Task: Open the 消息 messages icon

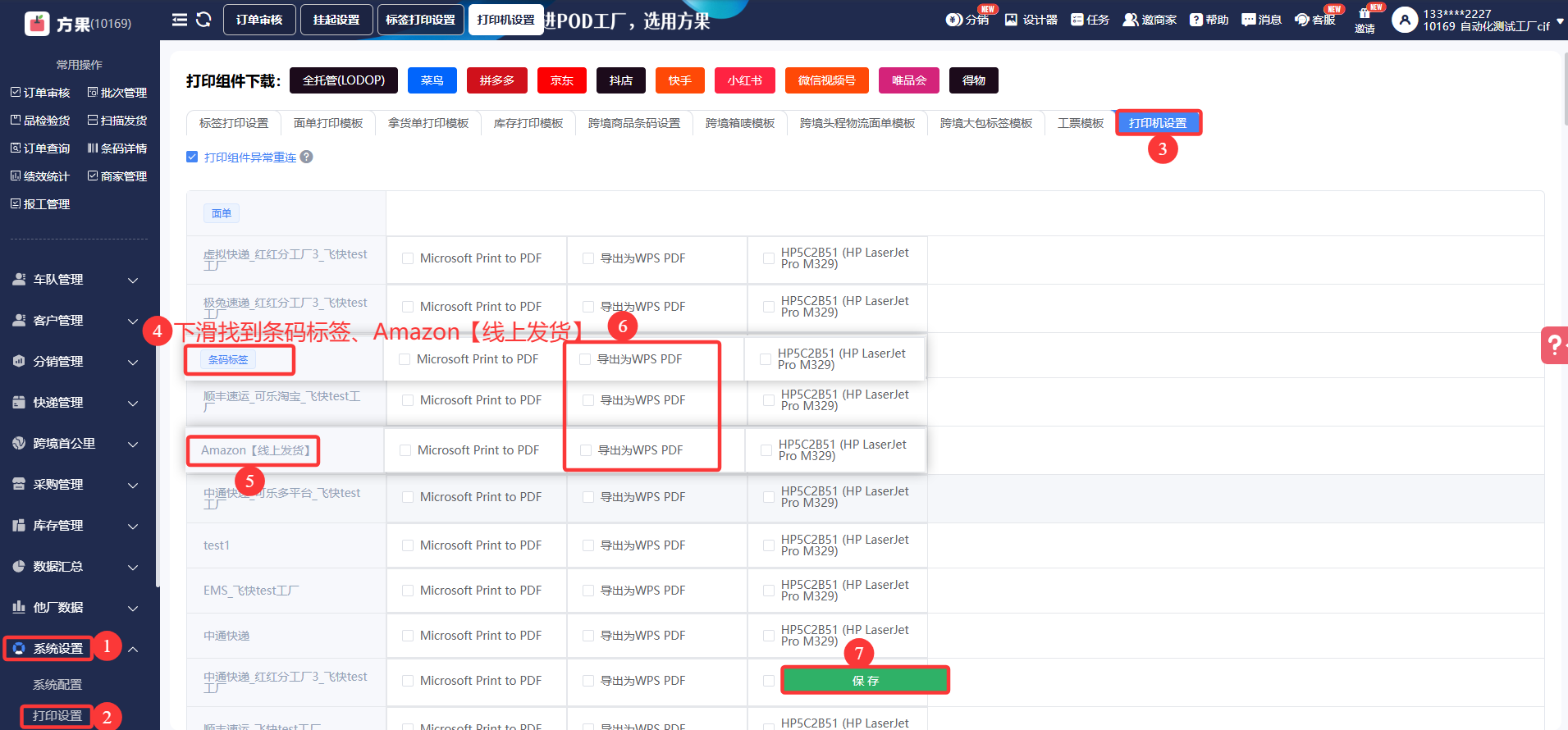Action: click(1249, 20)
